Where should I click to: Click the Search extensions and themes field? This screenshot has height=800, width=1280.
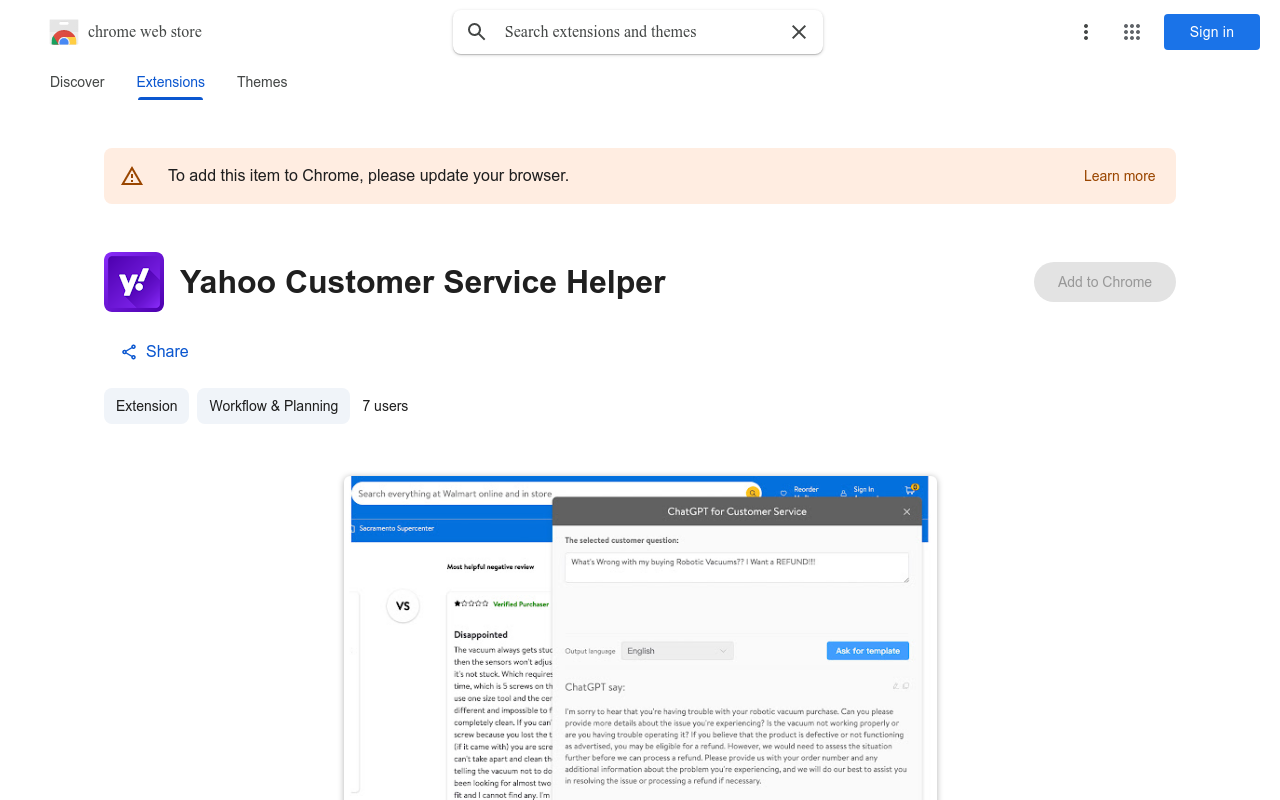click(x=638, y=32)
